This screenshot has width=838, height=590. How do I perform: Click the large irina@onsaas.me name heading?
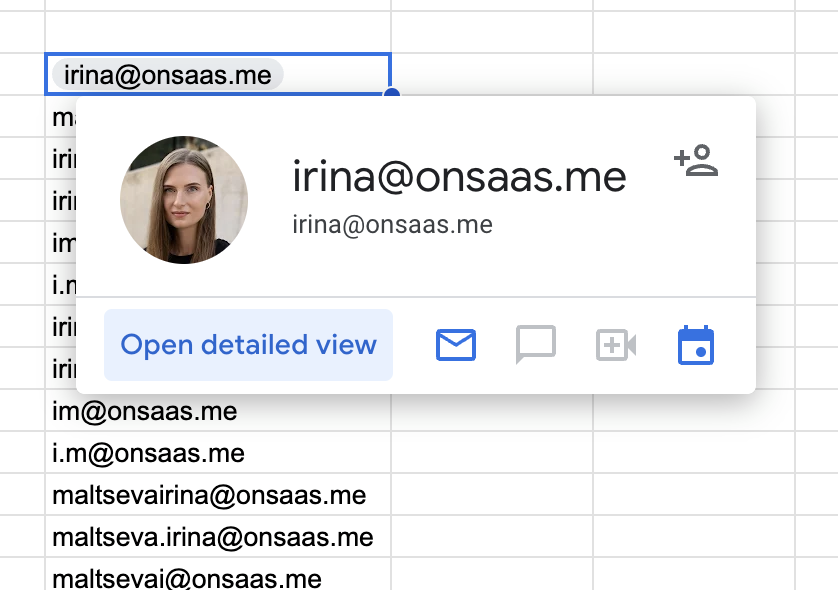click(459, 177)
